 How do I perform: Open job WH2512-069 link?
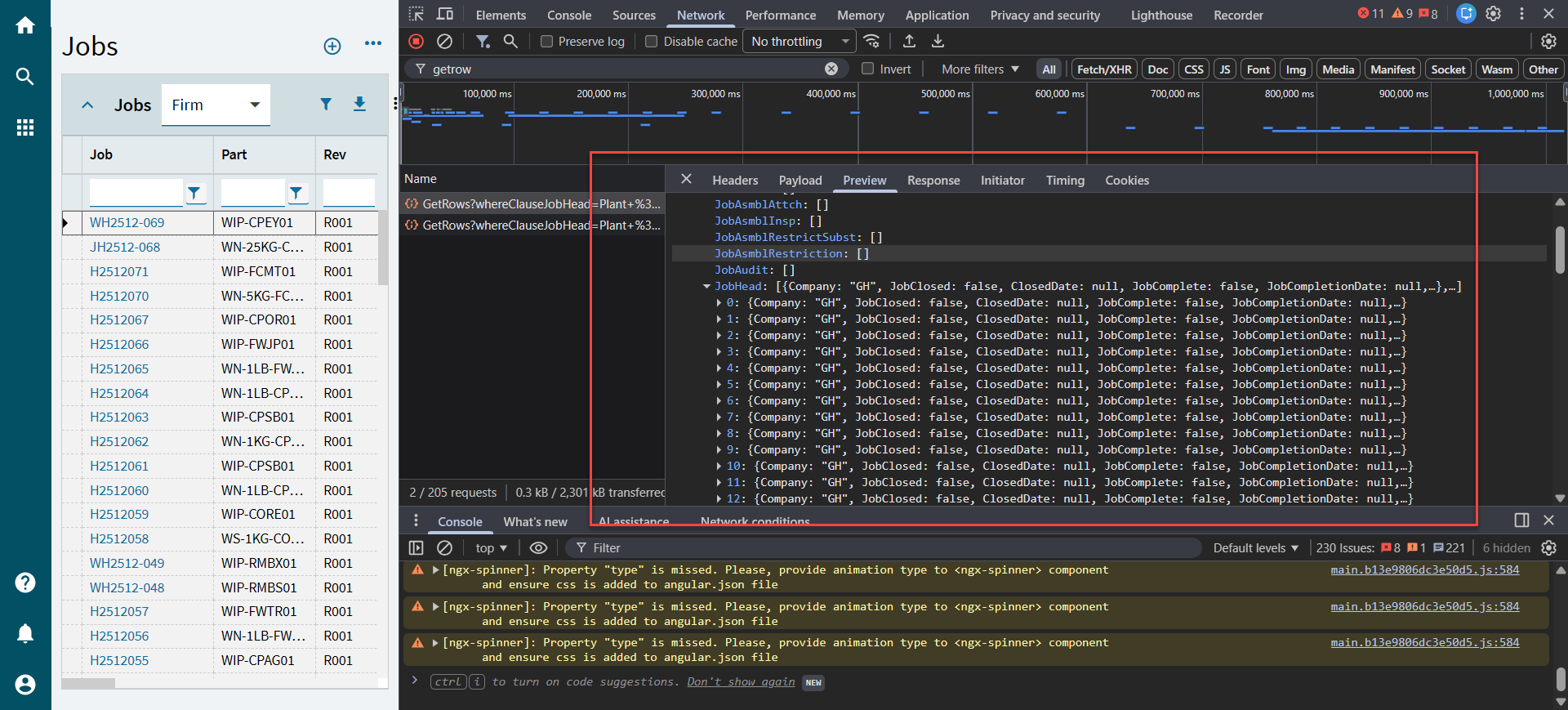click(127, 222)
